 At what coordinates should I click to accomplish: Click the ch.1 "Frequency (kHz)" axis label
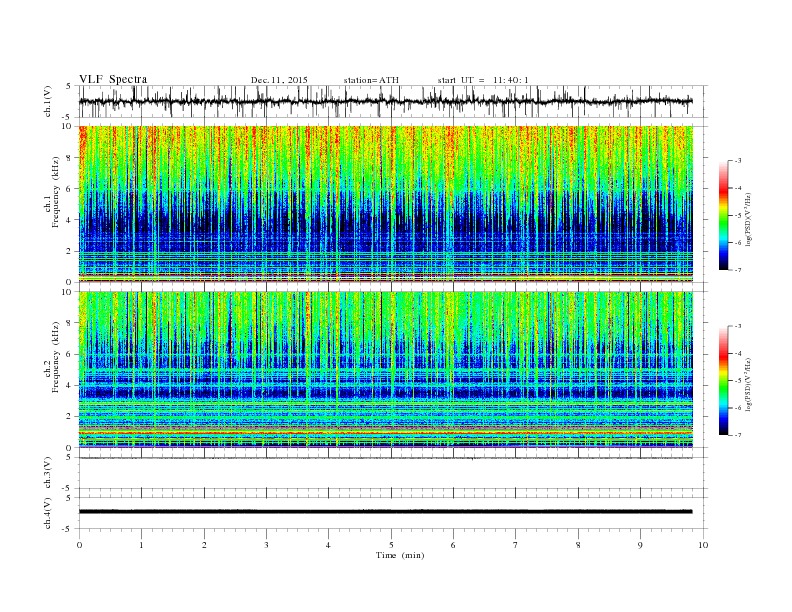55,194
